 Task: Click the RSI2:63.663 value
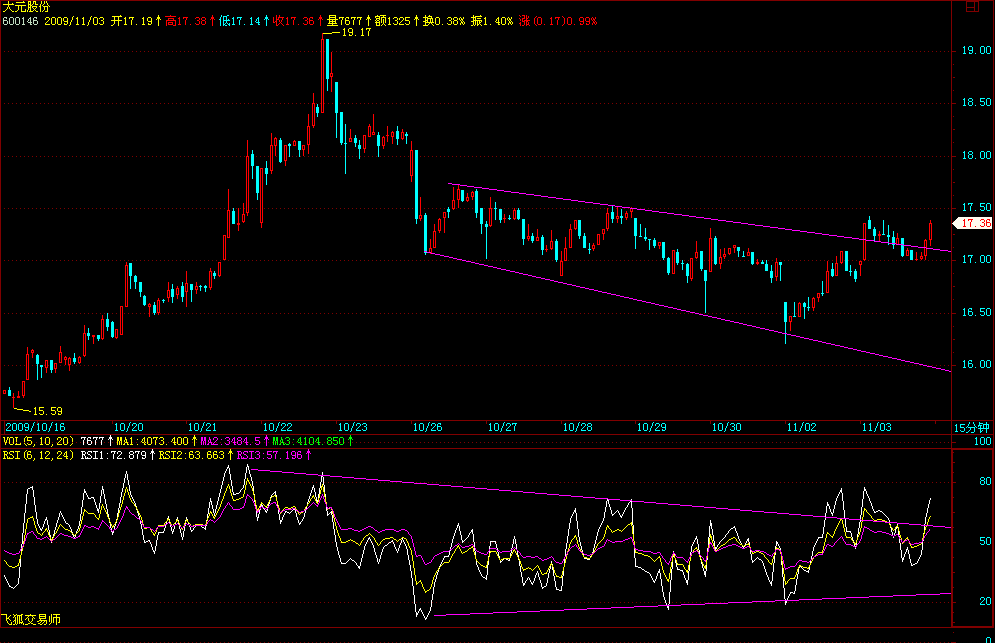coord(192,455)
